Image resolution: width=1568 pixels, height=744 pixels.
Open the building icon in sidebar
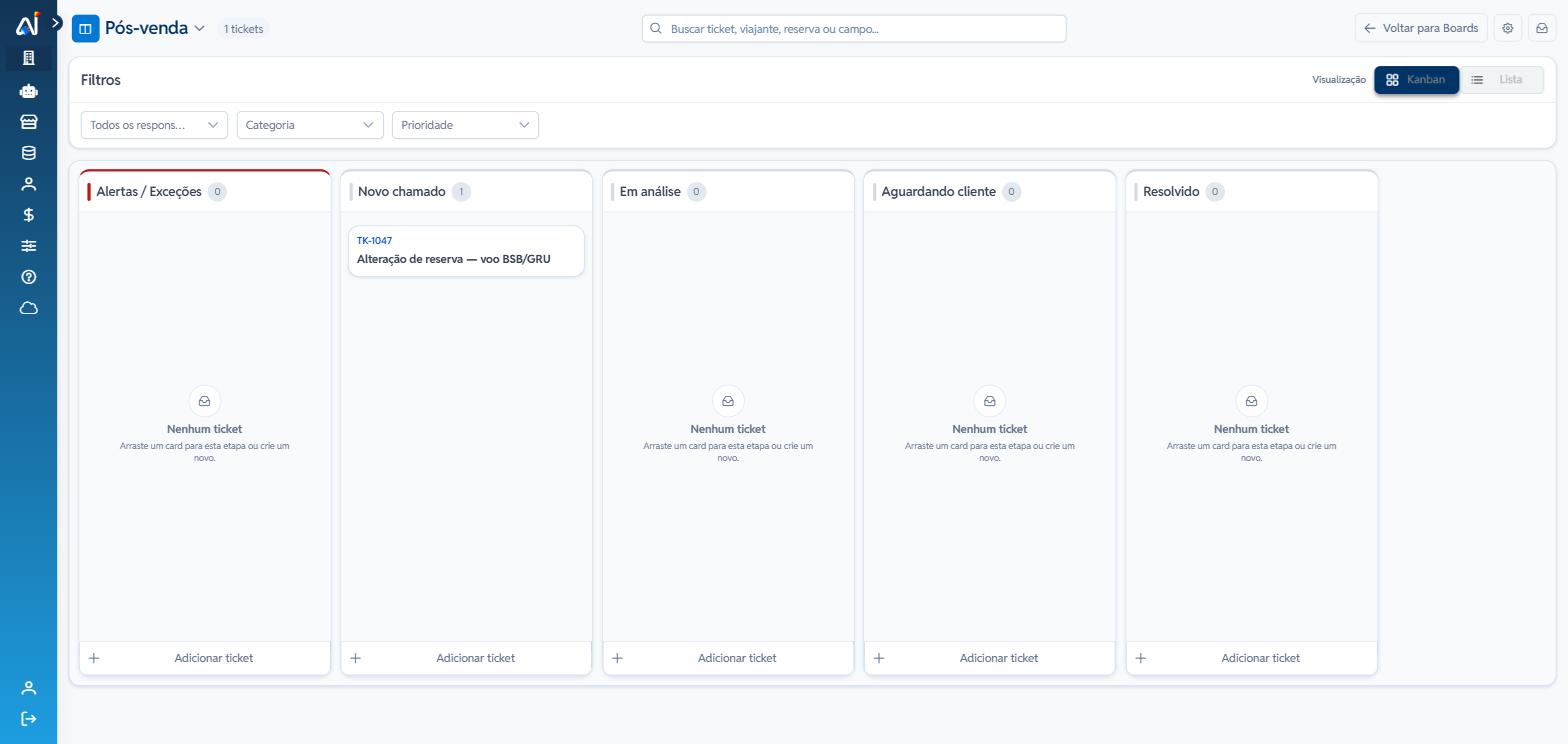tap(28, 58)
